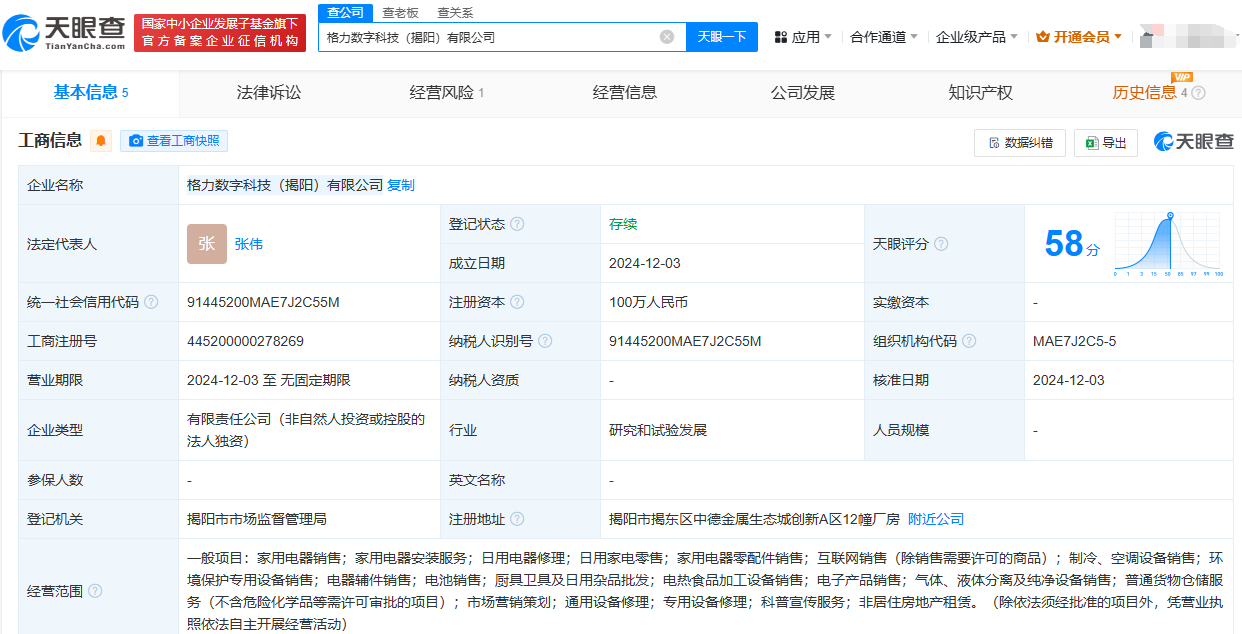
Task: Click the 导出 export button
Action: [x=1106, y=143]
